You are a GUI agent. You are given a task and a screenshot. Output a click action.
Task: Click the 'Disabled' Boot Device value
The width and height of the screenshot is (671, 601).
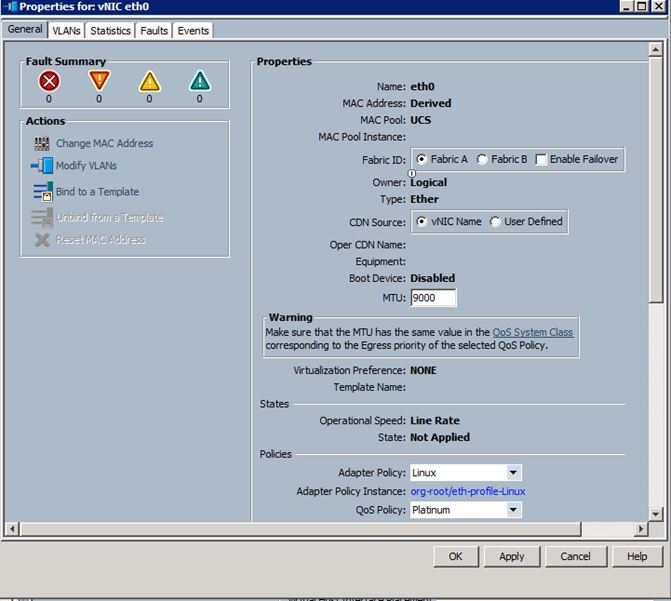[x=432, y=278]
